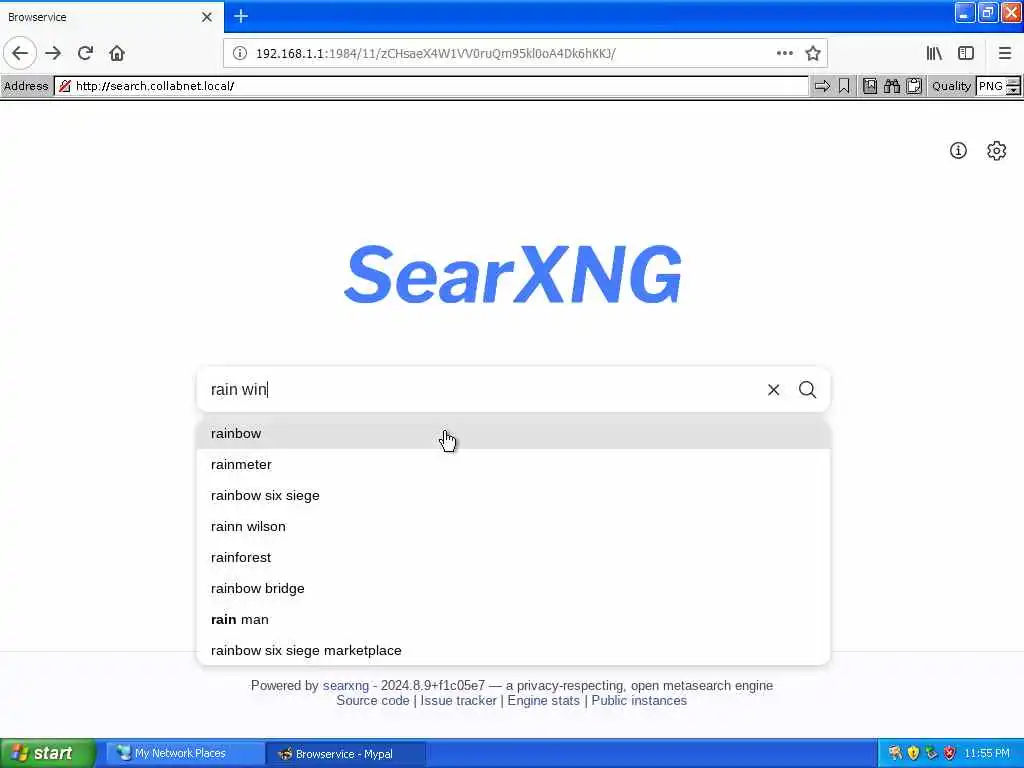Close the Browservice tab

pyautogui.click(x=207, y=17)
